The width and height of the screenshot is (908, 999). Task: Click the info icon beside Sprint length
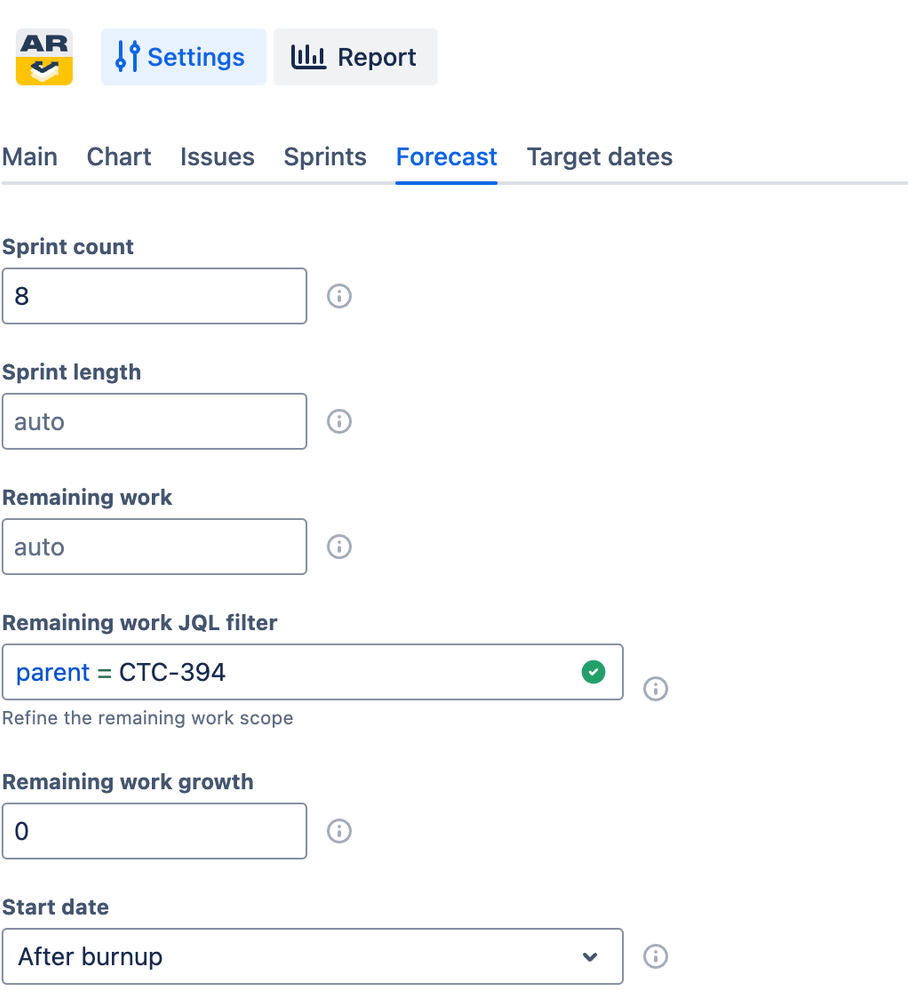point(339,421)
